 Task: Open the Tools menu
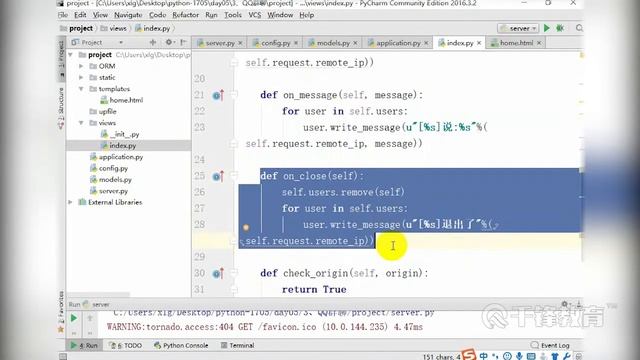pyautogui.click(x=233, y=15)
